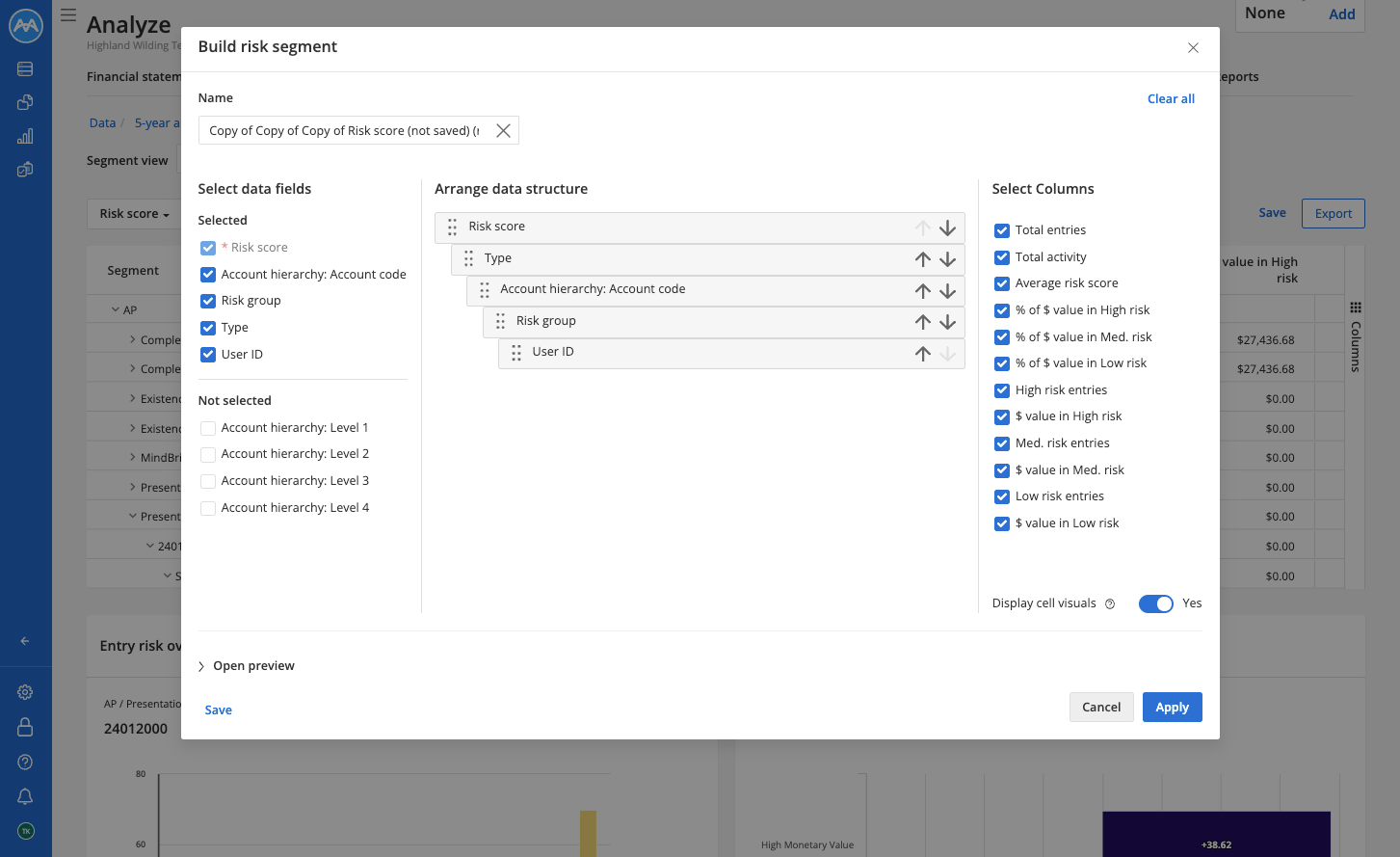Open the settings gear in the sidebar

[25, 692]
